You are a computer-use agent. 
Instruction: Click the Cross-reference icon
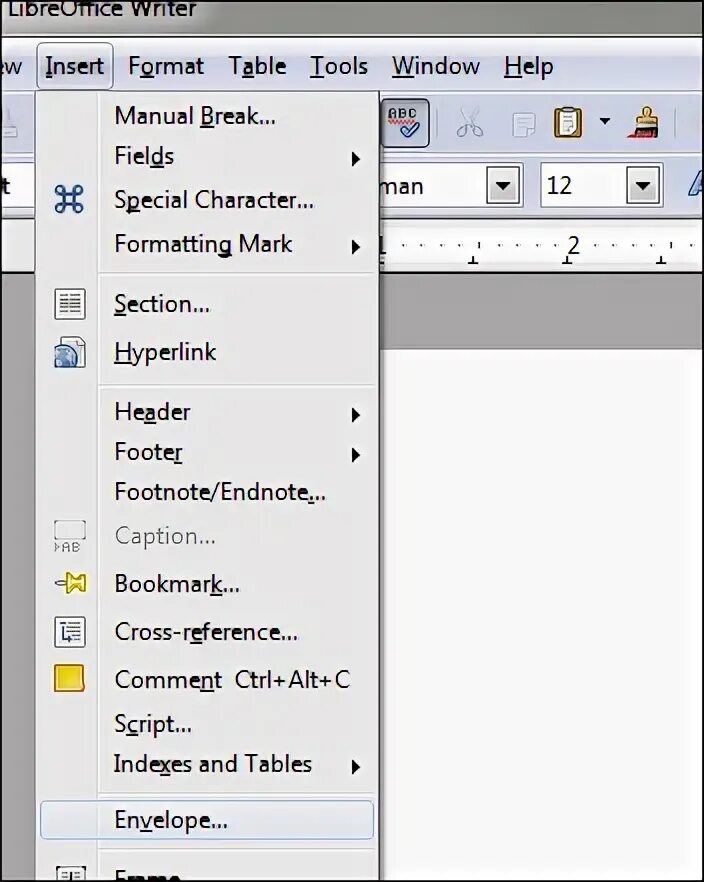click(x=69, y=632)
